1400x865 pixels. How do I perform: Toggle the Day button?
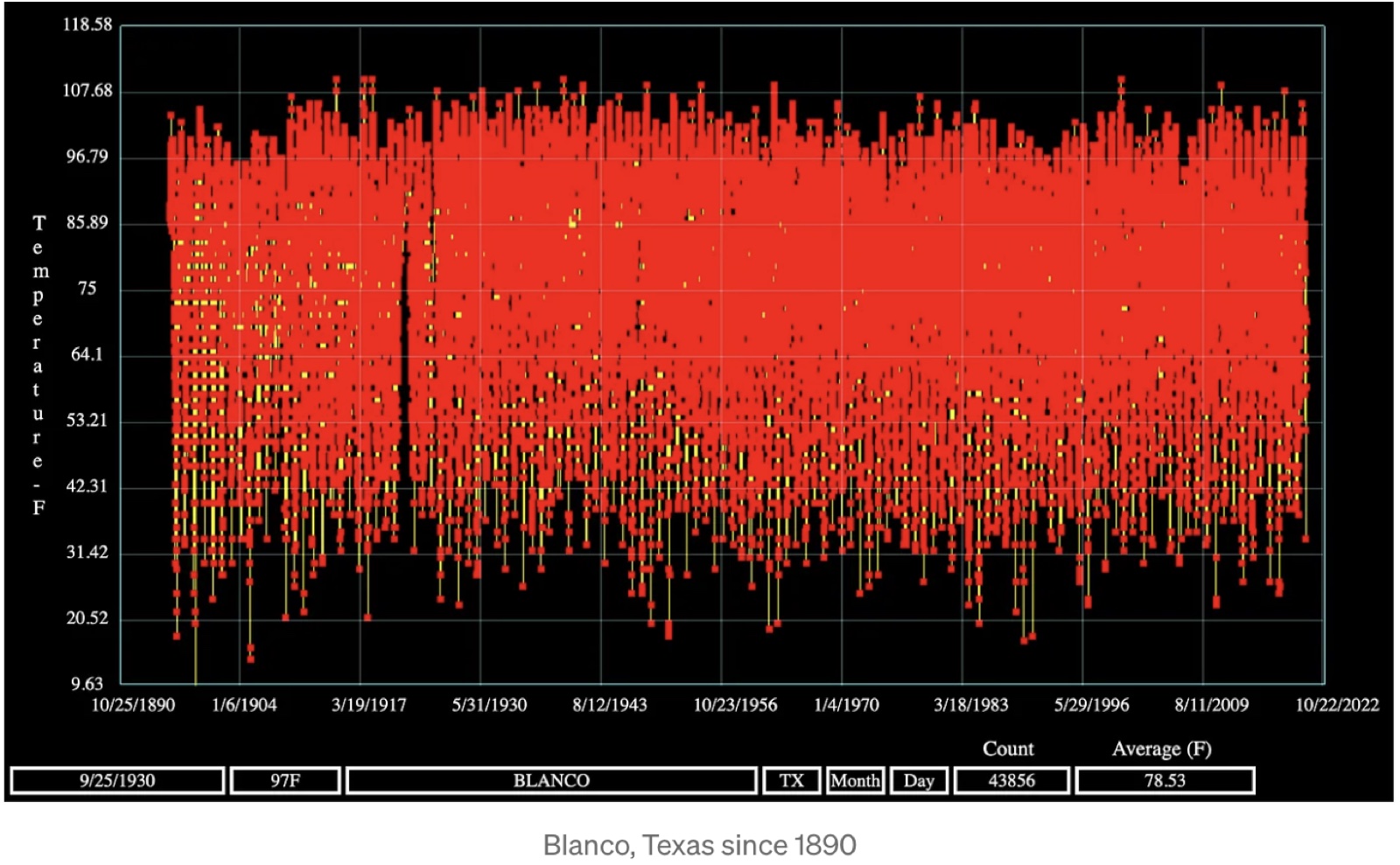click(919, 780)
